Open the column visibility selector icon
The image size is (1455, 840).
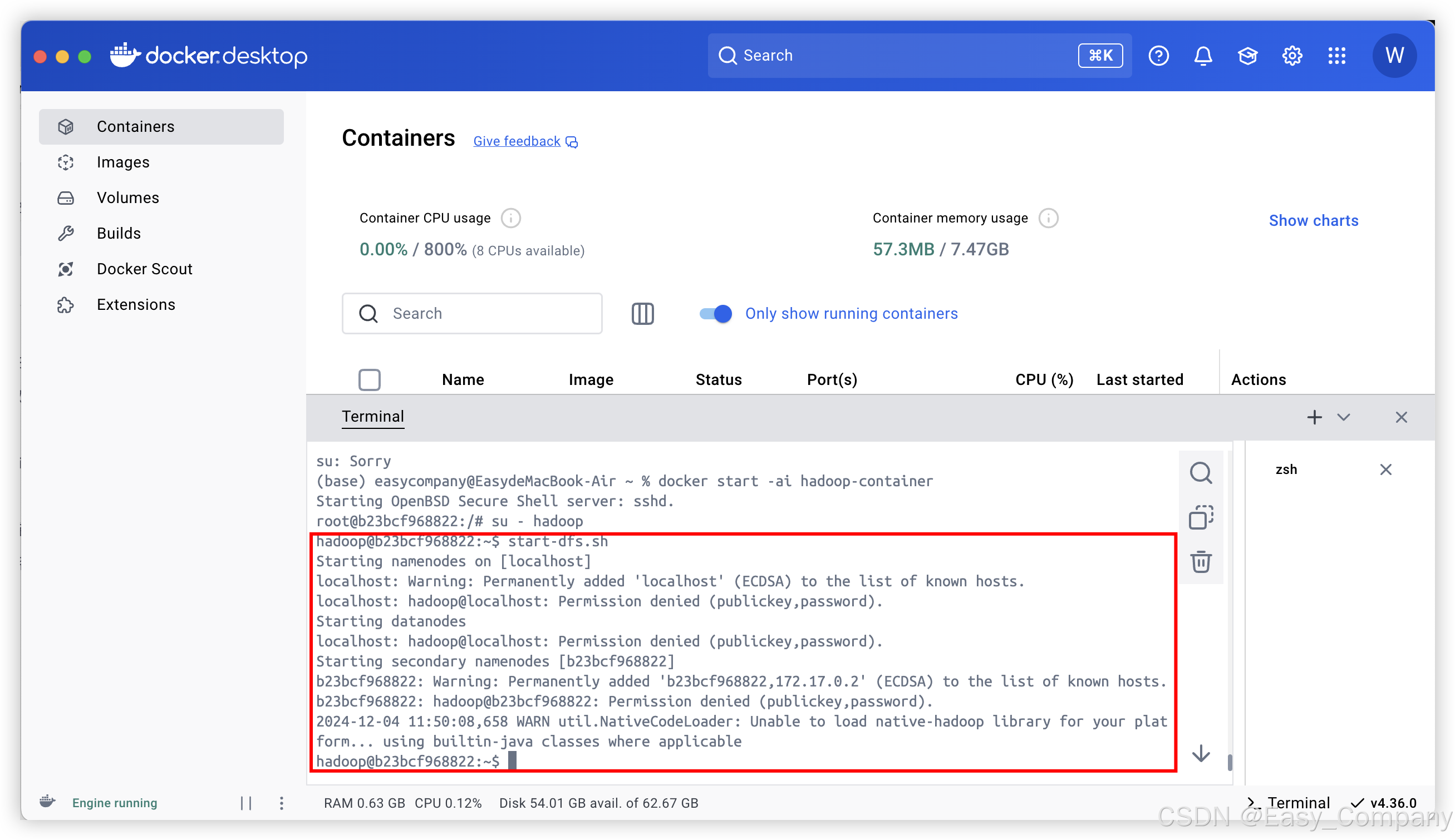coord(642,313)
